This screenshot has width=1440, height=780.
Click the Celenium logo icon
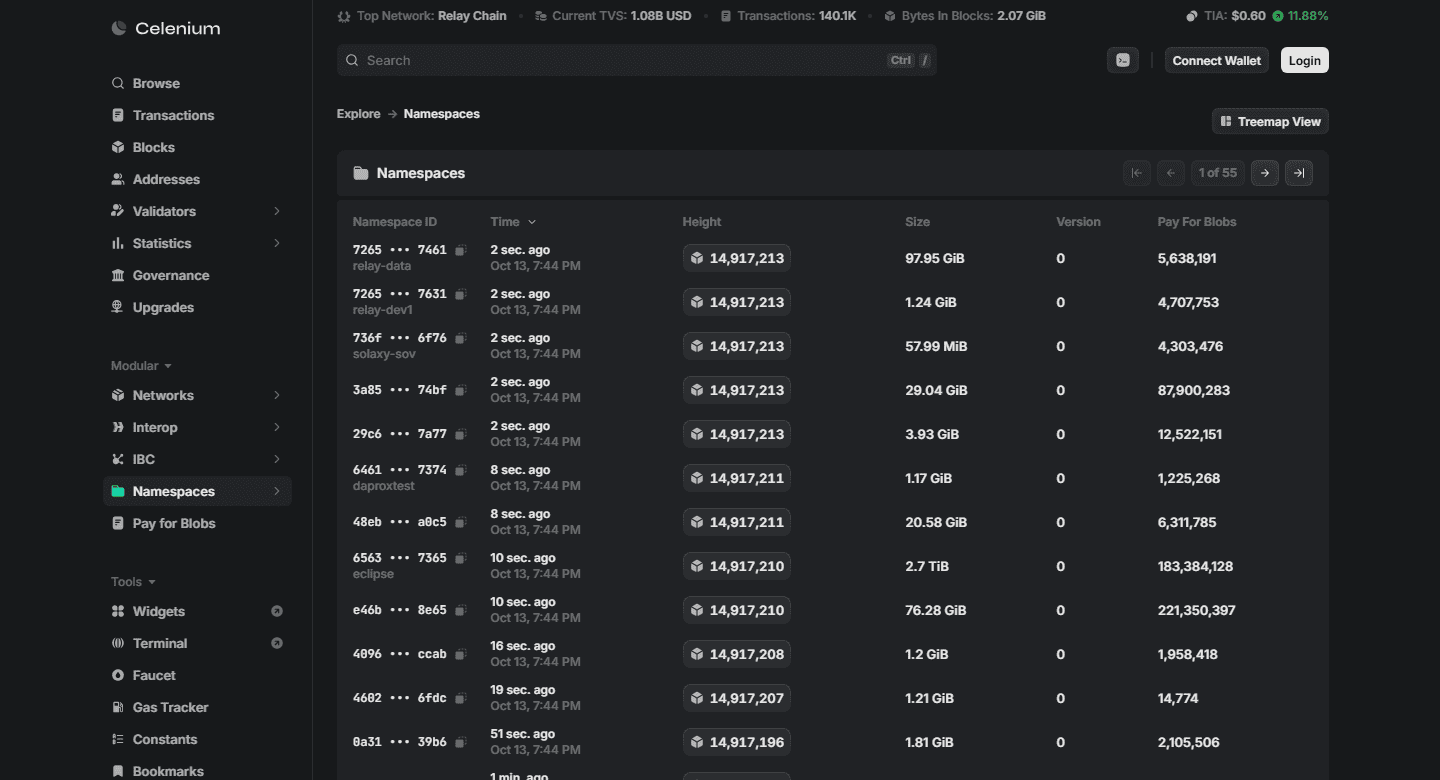pos(118,29)
